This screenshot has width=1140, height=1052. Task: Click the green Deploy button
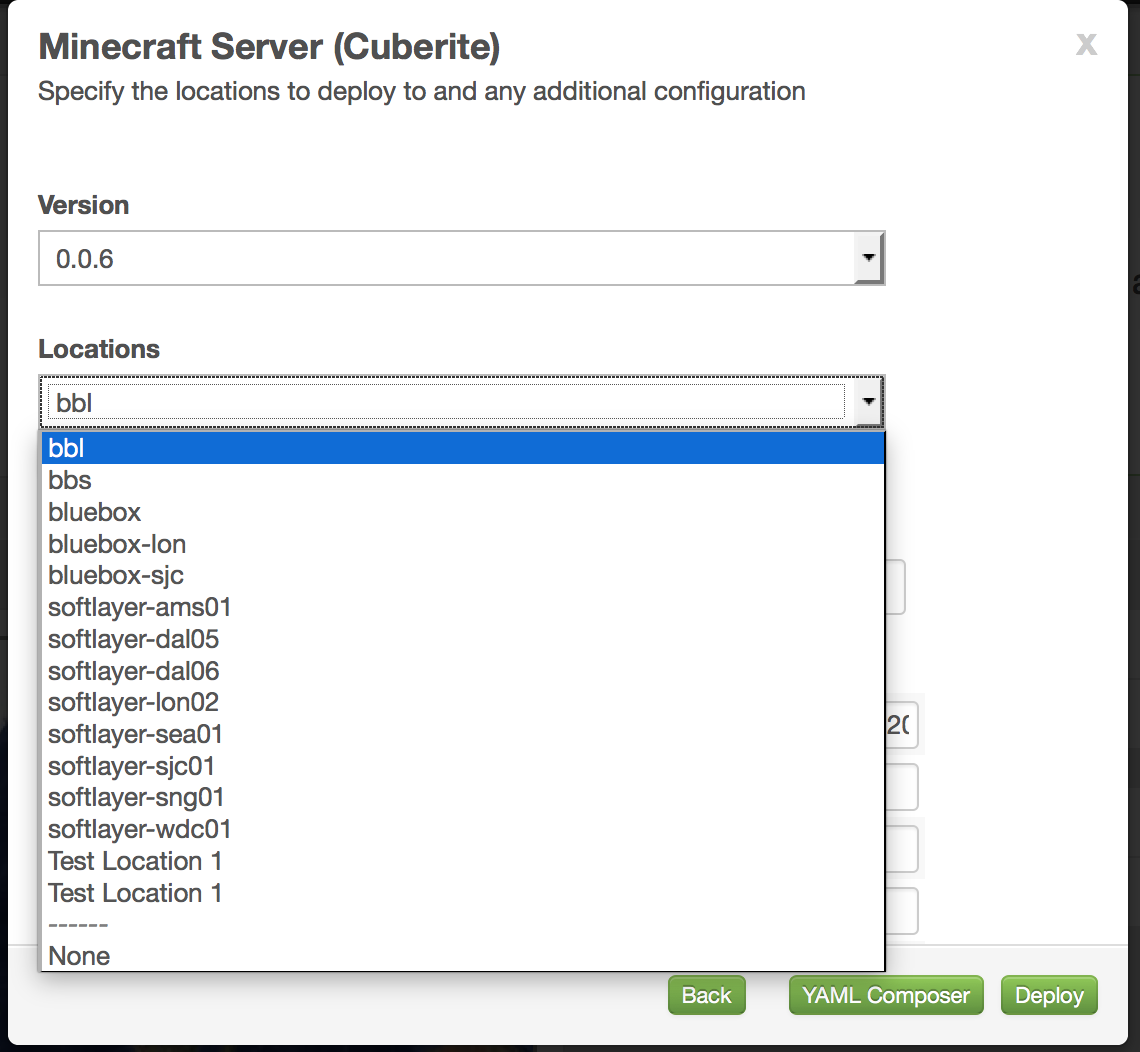coord(1049,995)
